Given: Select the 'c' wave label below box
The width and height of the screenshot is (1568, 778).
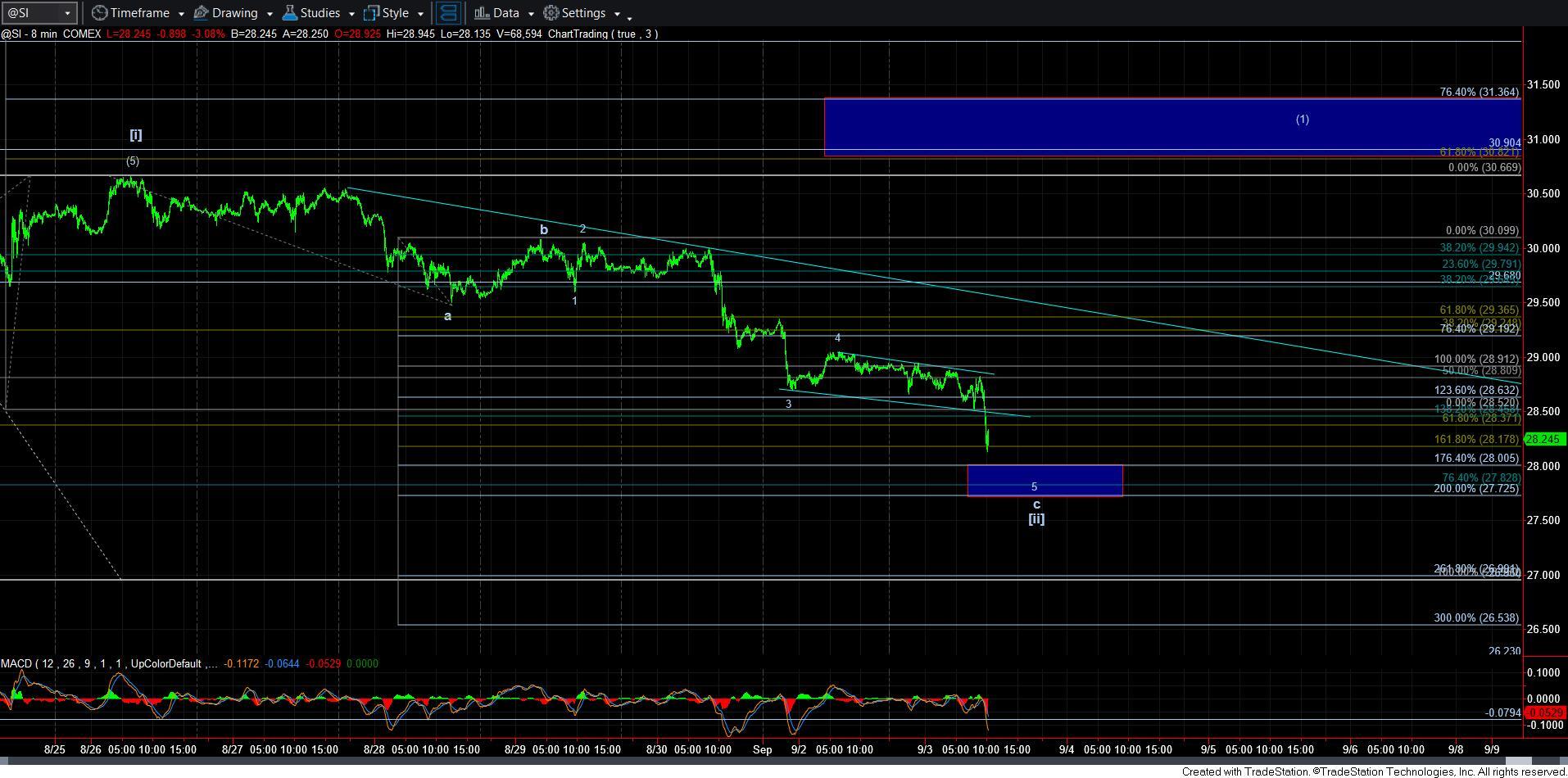Looking at the screenshot, I should pos(1036,504).
